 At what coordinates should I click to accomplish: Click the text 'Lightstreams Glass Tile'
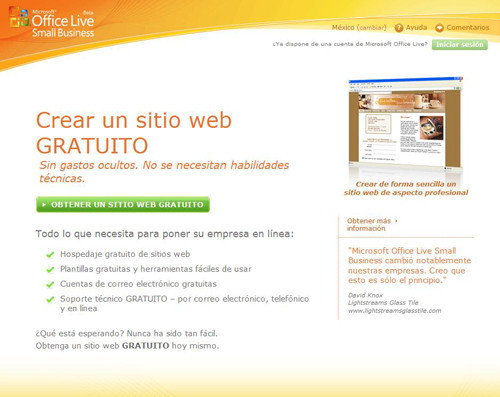tap(383, 303)
